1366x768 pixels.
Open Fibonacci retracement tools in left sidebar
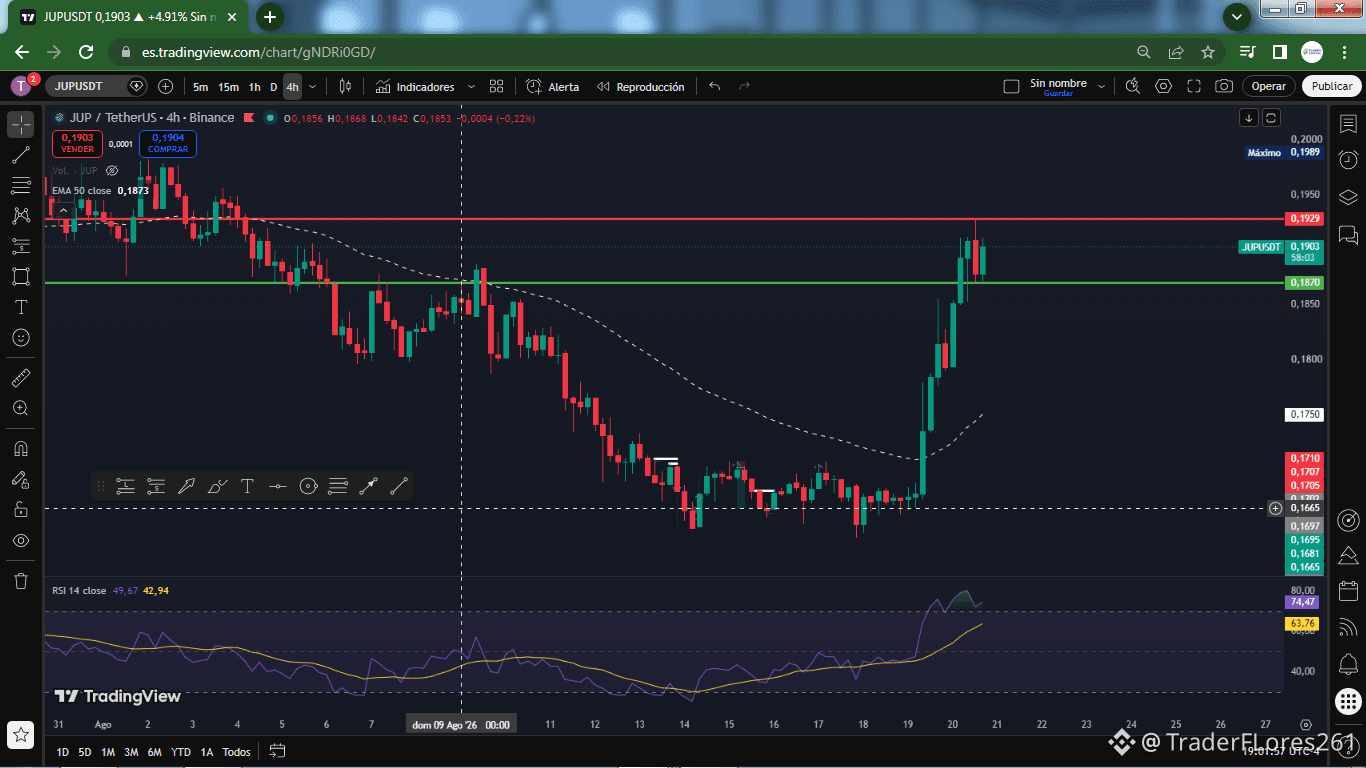pyautogui.click(x=20, y=185)
